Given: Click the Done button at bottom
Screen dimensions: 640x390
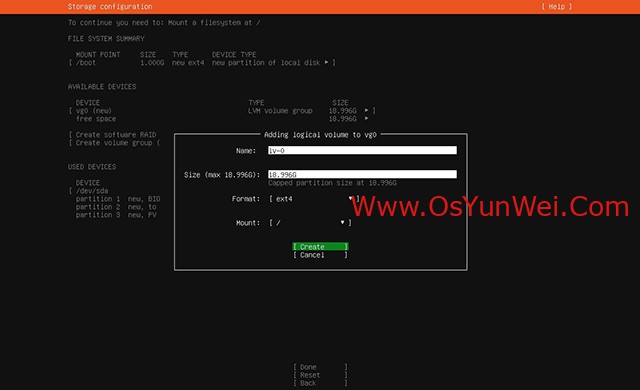Looking at the screenshot, I should 320,367.
